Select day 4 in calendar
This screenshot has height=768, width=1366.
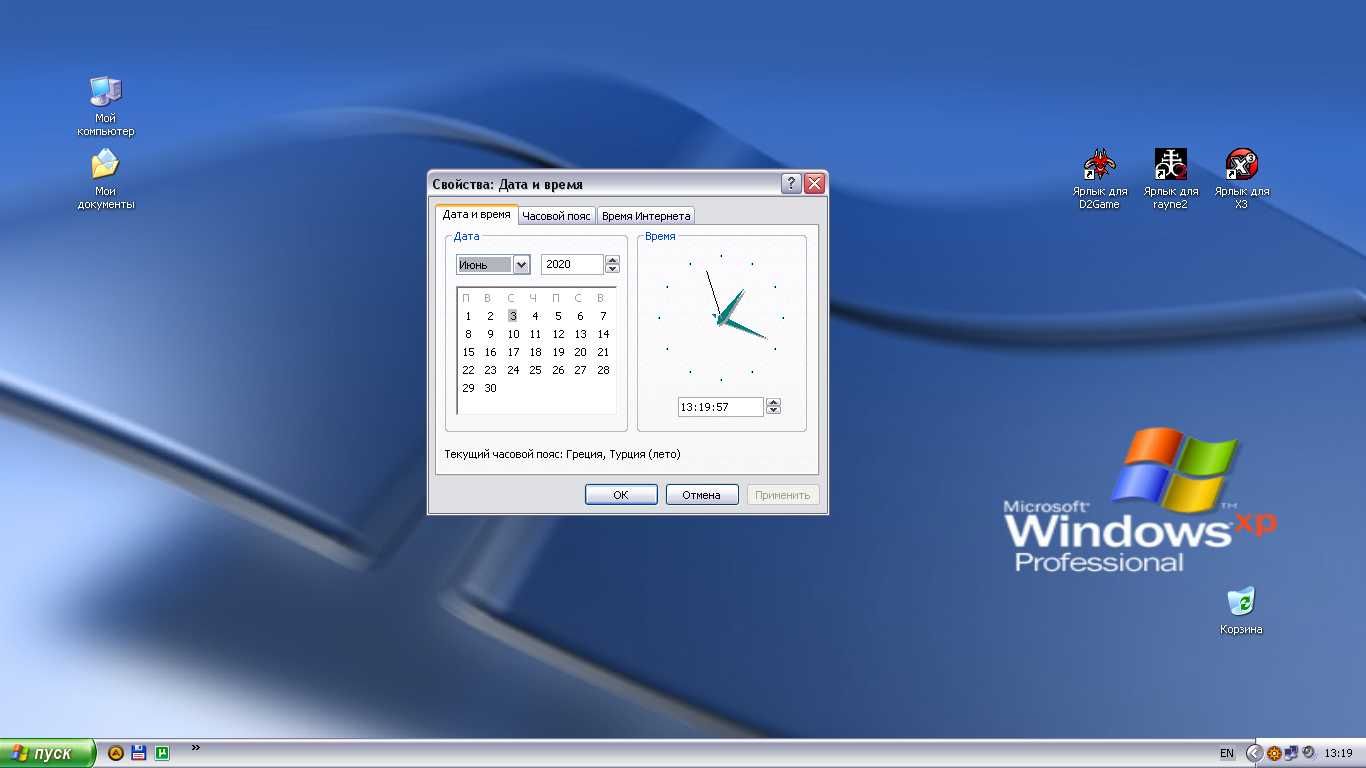coord(535,316)
